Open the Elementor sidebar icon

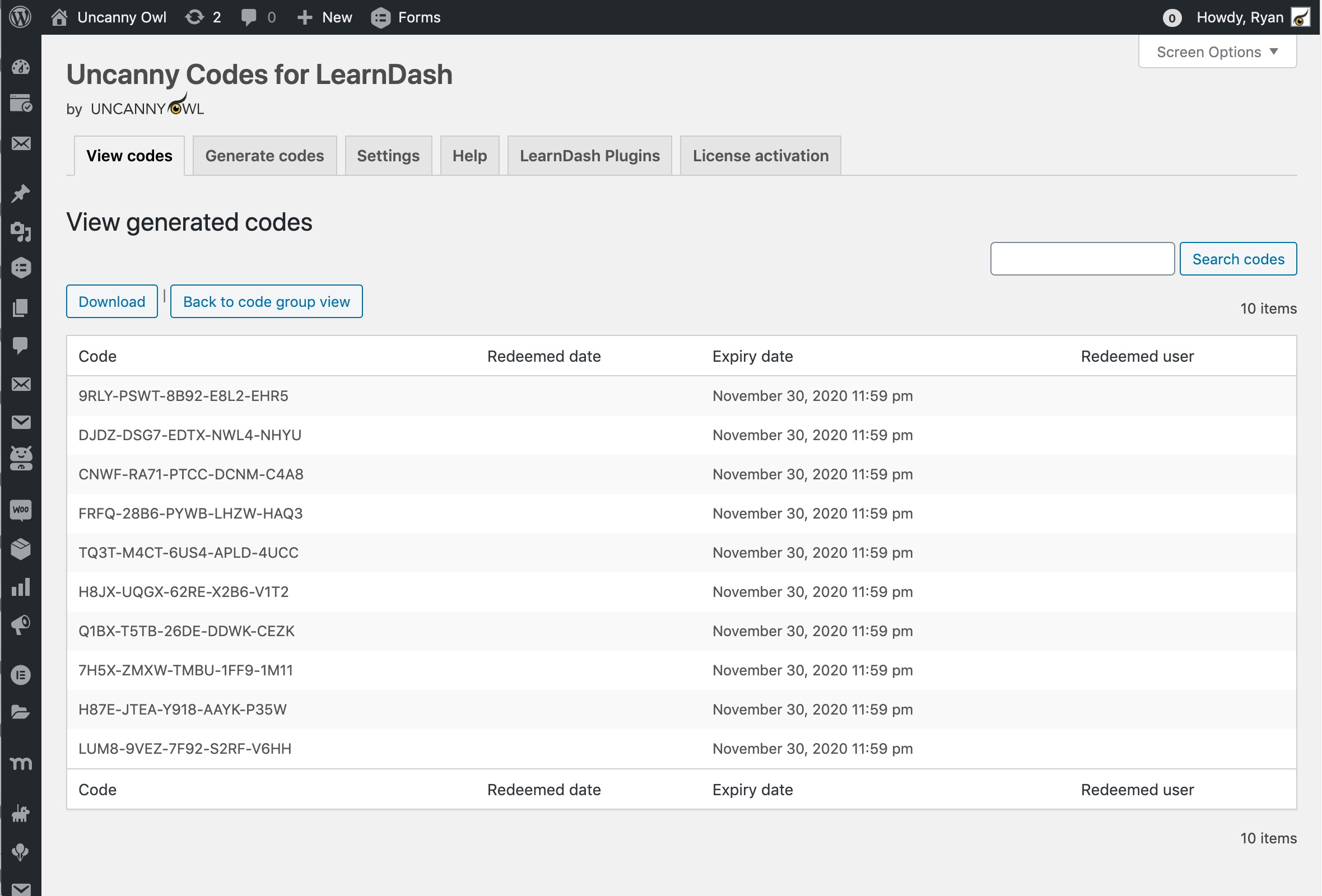21,675
